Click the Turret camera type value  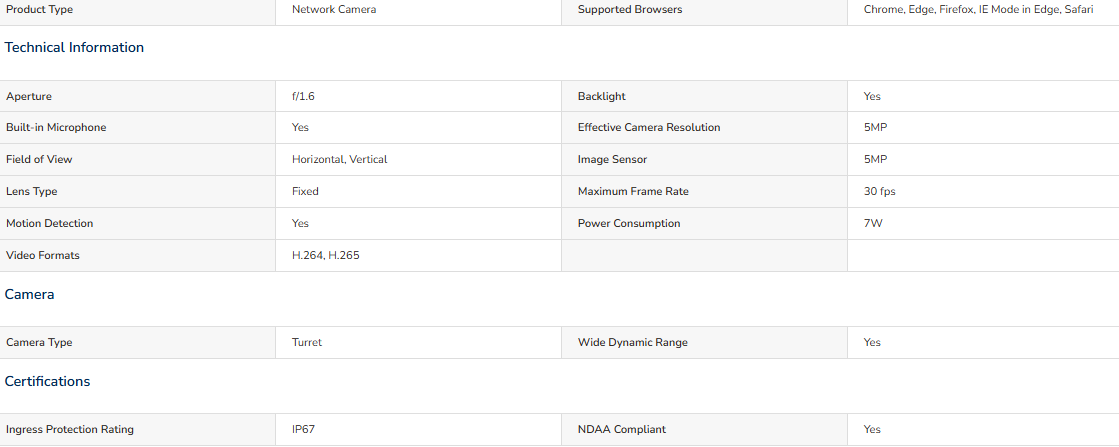[x=307, y=343]
